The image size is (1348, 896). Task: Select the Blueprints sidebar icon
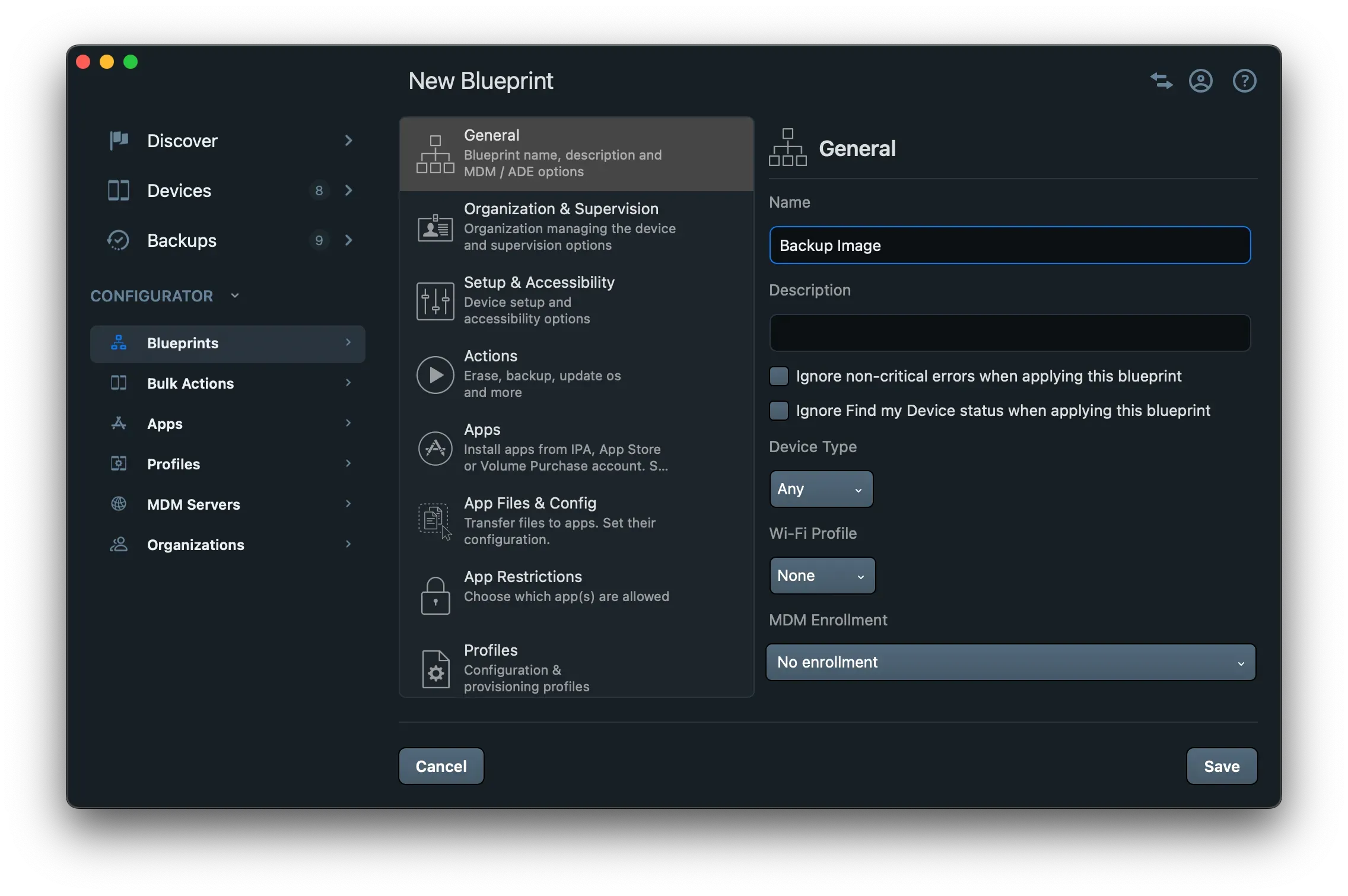(118, 343)
